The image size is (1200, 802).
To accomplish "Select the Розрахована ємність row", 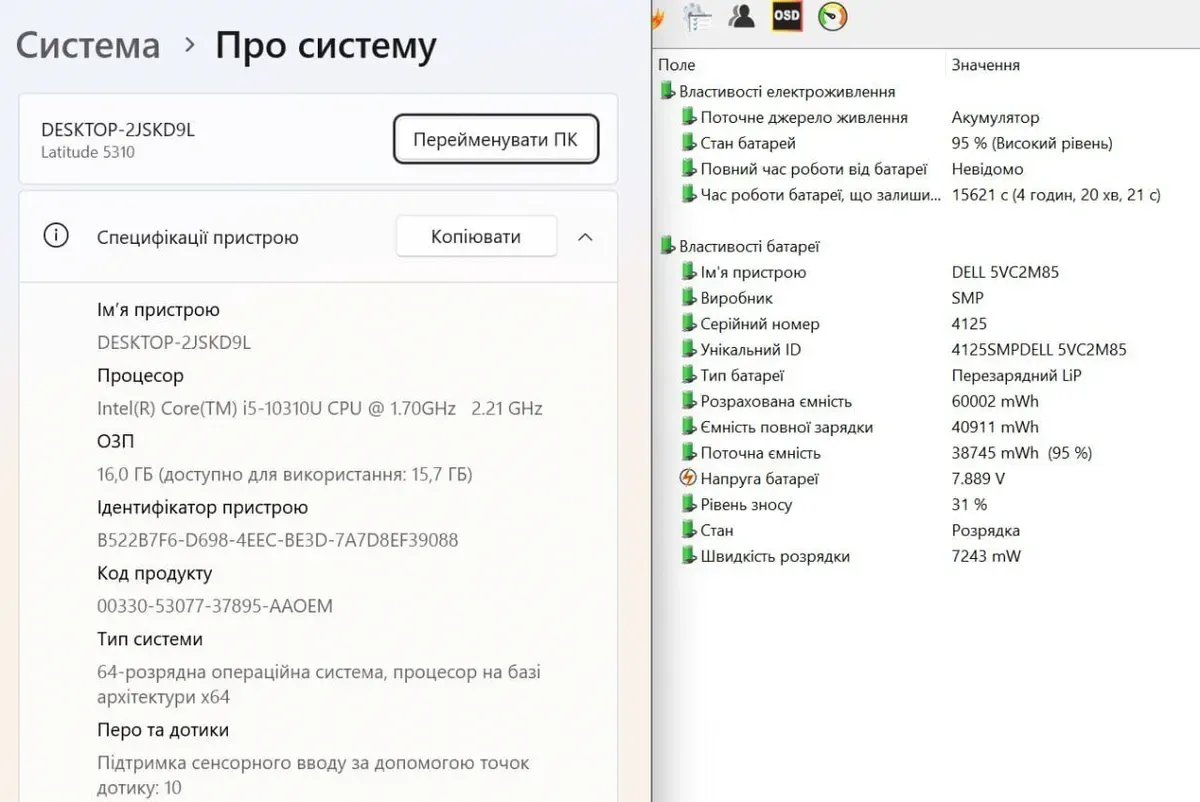I will pos(776,401).
